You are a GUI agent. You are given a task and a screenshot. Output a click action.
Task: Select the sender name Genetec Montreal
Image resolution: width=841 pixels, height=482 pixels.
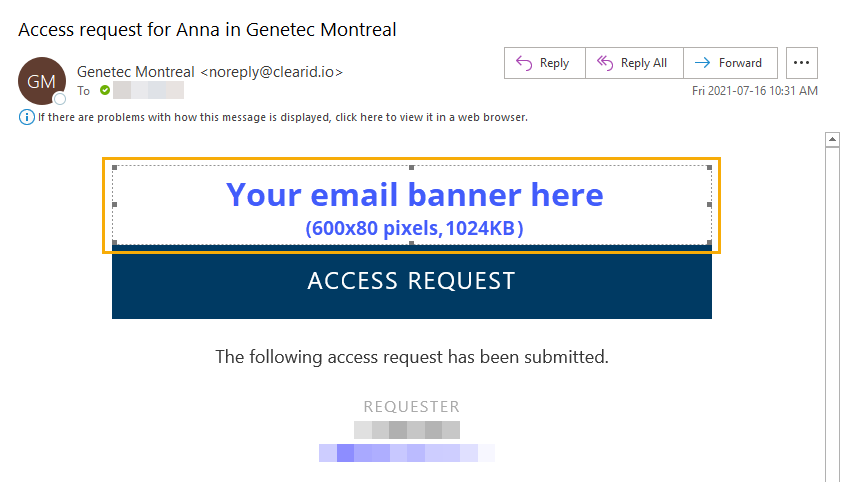coord(136,72)
